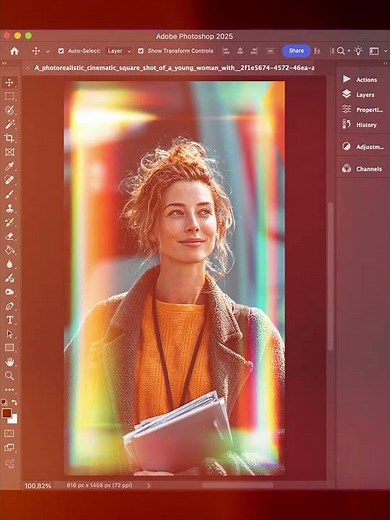Open the Move tool preset dropdown arrow
The width and height of the screenshot is (390, 520).
point(48,51)
